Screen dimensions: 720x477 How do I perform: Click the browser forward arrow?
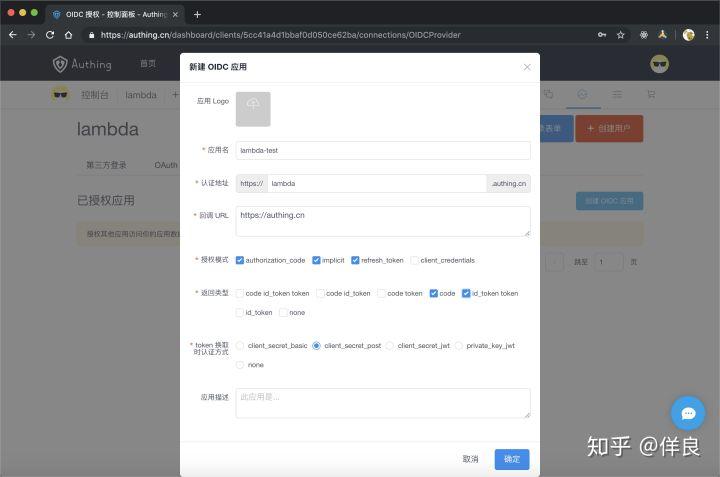(31, 35)
